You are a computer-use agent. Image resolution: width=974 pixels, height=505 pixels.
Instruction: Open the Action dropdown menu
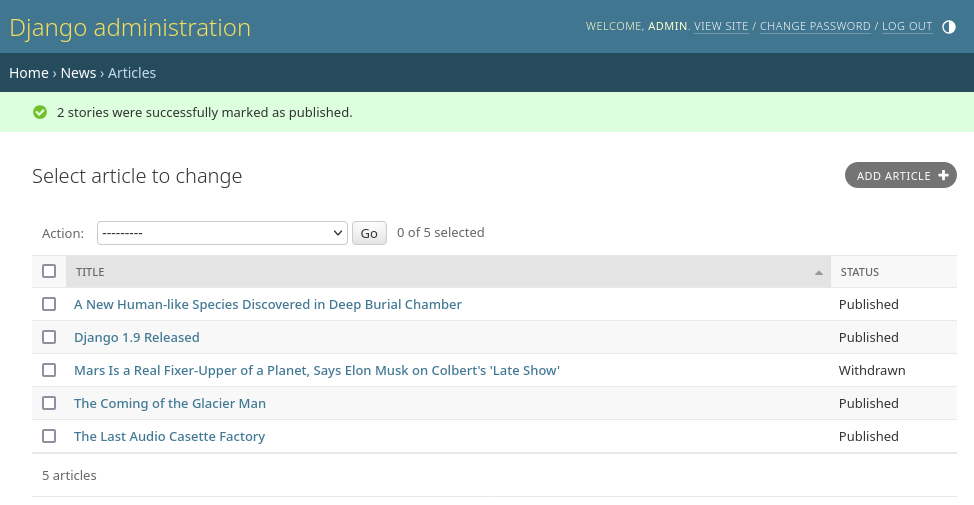(222, 233)
